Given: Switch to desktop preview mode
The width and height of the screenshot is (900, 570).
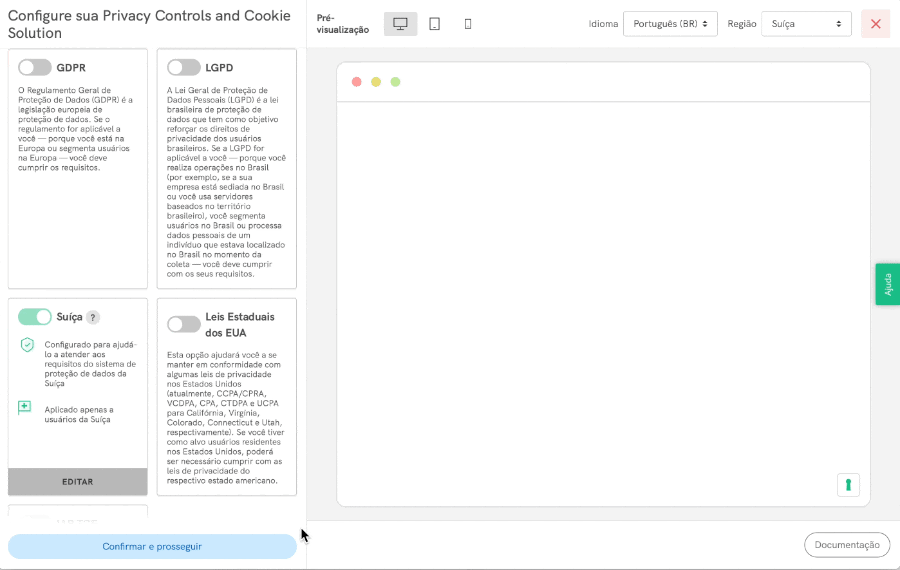Looking at the screenshot, I should pos(400,24).
